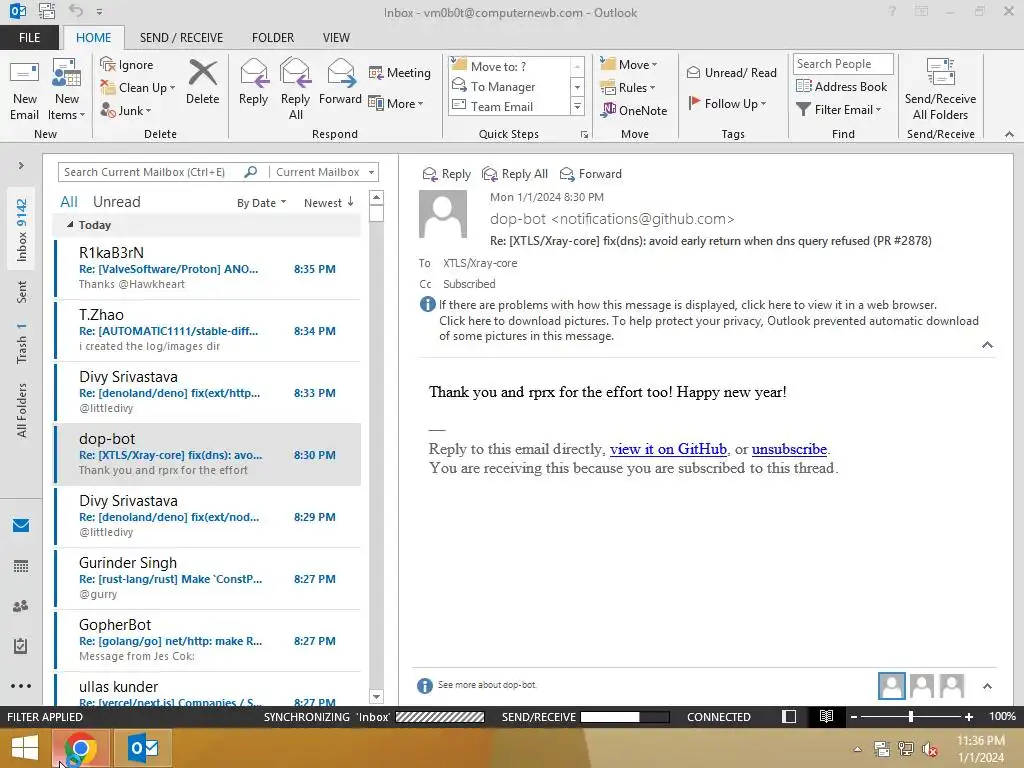1024x768 pixels.
Task: Open the Gurinder Singh rust-lang email
Action: [x=208, y=578]
